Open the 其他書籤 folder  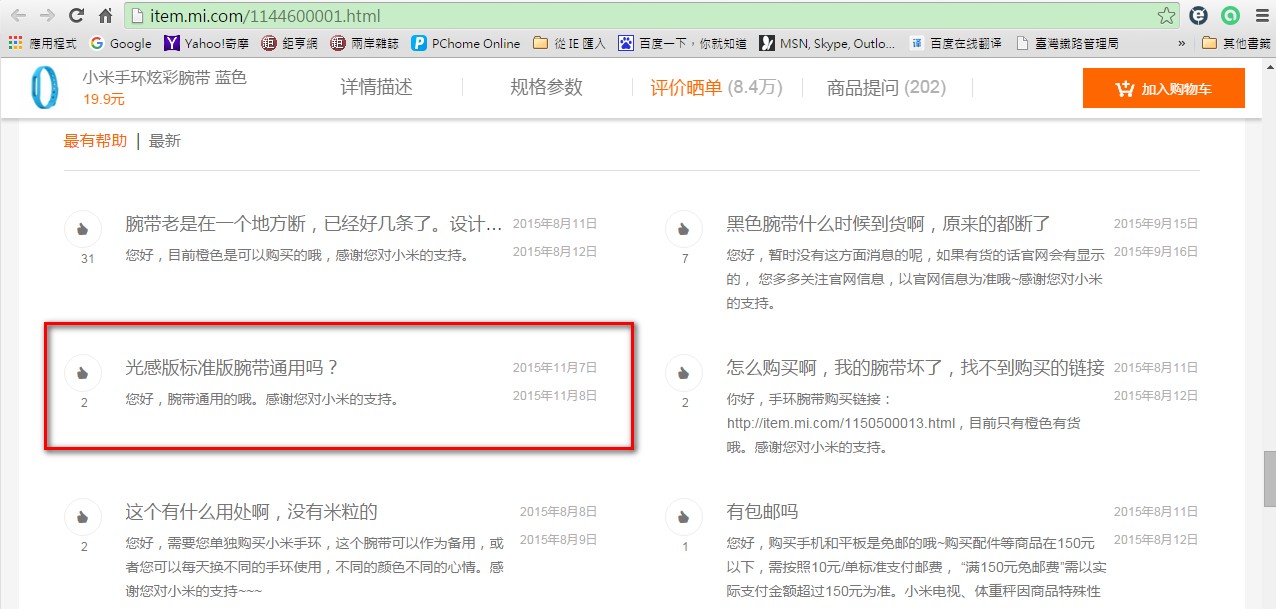coord(1236,43)
